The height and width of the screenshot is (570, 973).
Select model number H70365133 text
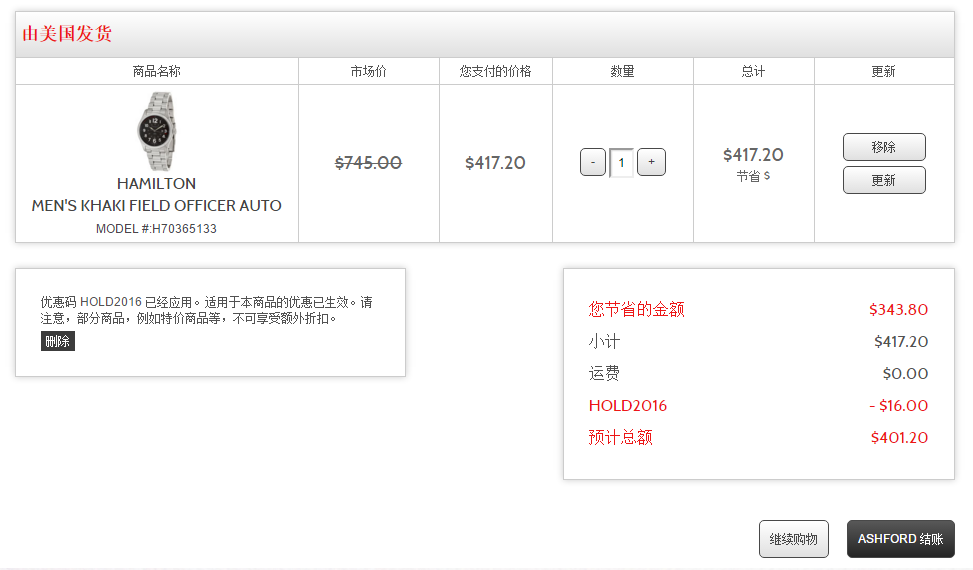tap(156, 229)
